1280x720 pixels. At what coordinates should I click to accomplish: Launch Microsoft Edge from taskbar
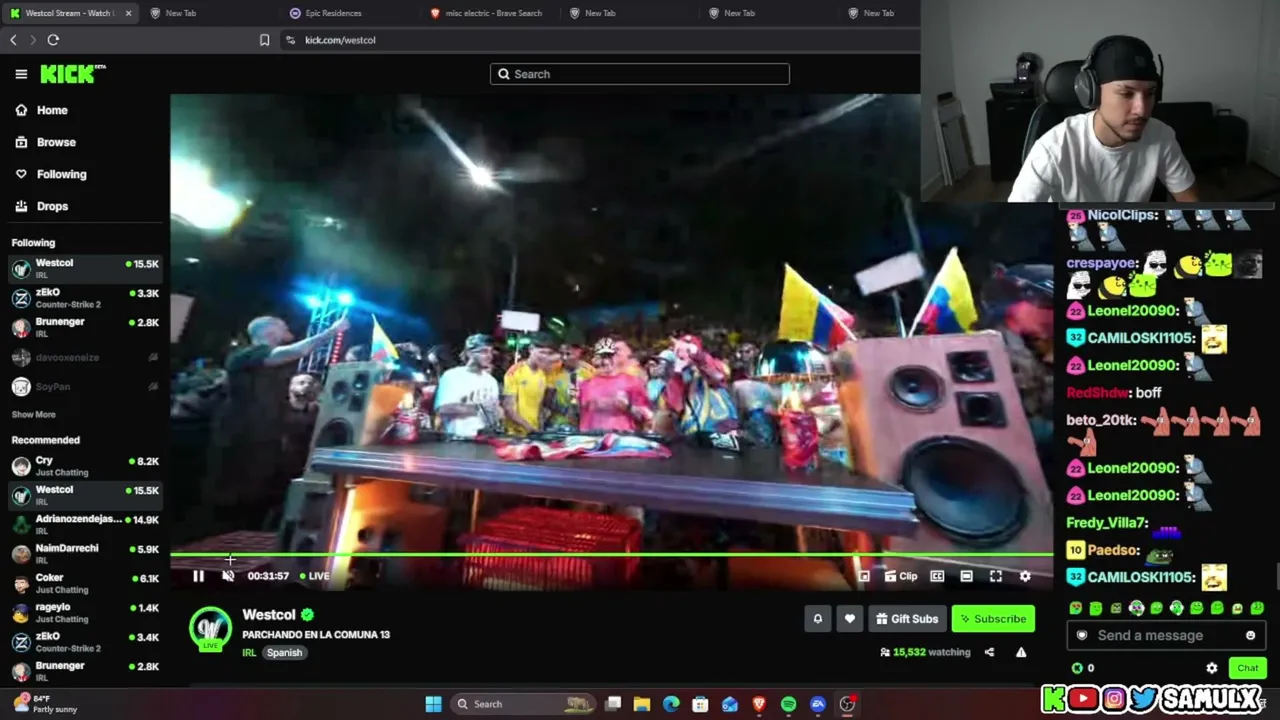tap(671, 704)
